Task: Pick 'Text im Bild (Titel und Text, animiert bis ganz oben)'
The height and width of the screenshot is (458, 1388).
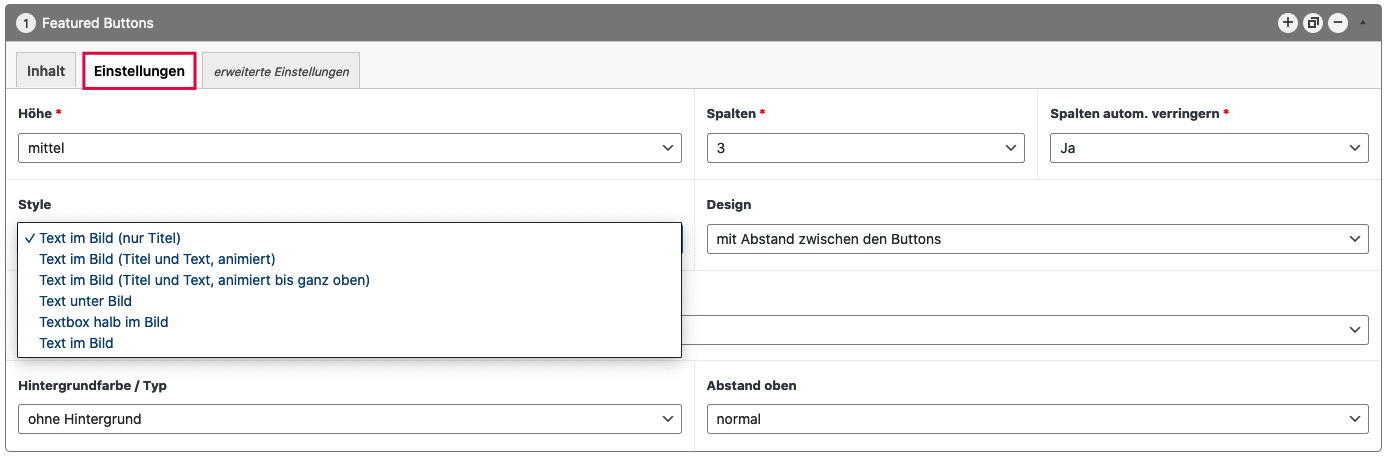Action: (x=204, y=280)
